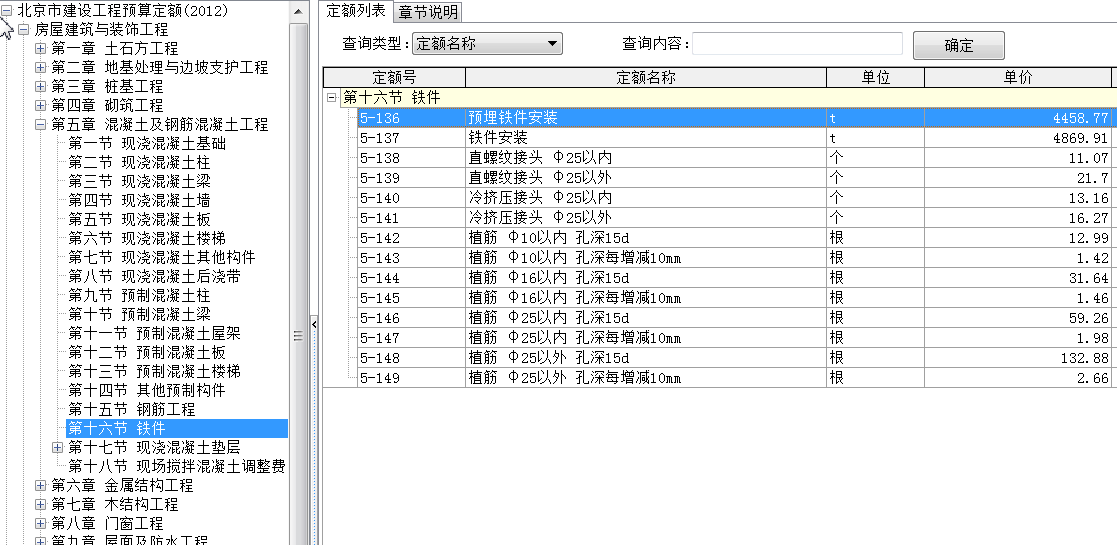
Task: Select row 5-139 直螺纹接头 Φ25以外
Action: point(734,178)
